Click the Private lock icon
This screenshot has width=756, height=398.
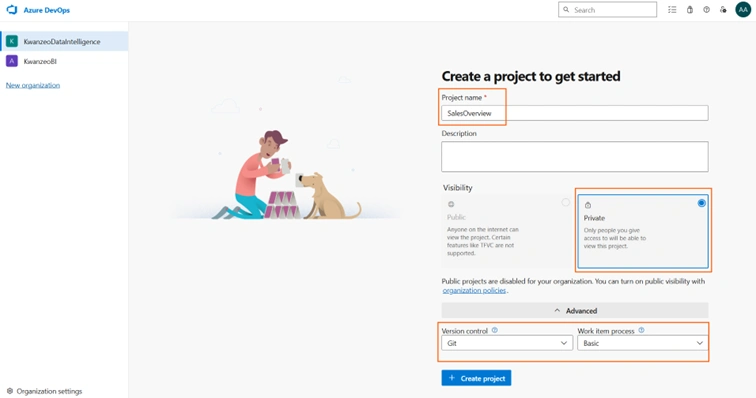(x=588, y=205)
